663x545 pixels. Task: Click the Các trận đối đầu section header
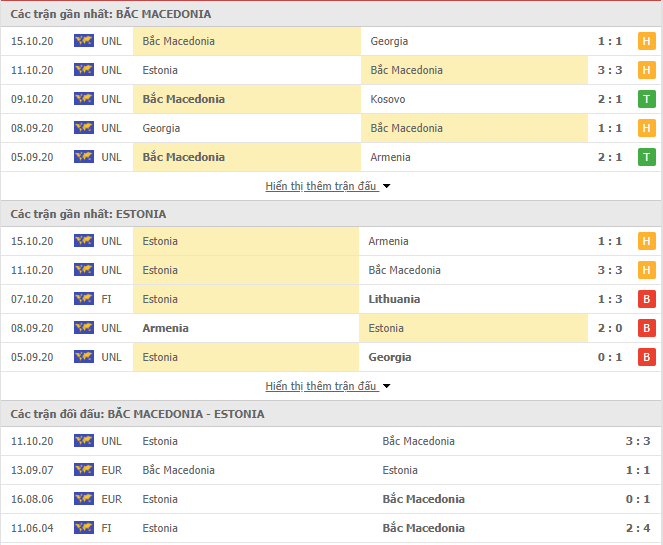[x=137, y=414]
